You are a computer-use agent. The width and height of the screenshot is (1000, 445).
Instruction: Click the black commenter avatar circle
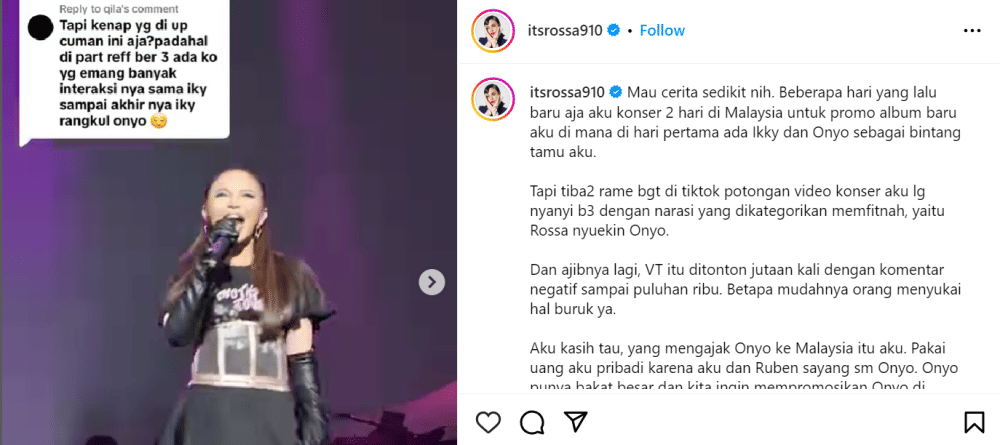point(41,27)
